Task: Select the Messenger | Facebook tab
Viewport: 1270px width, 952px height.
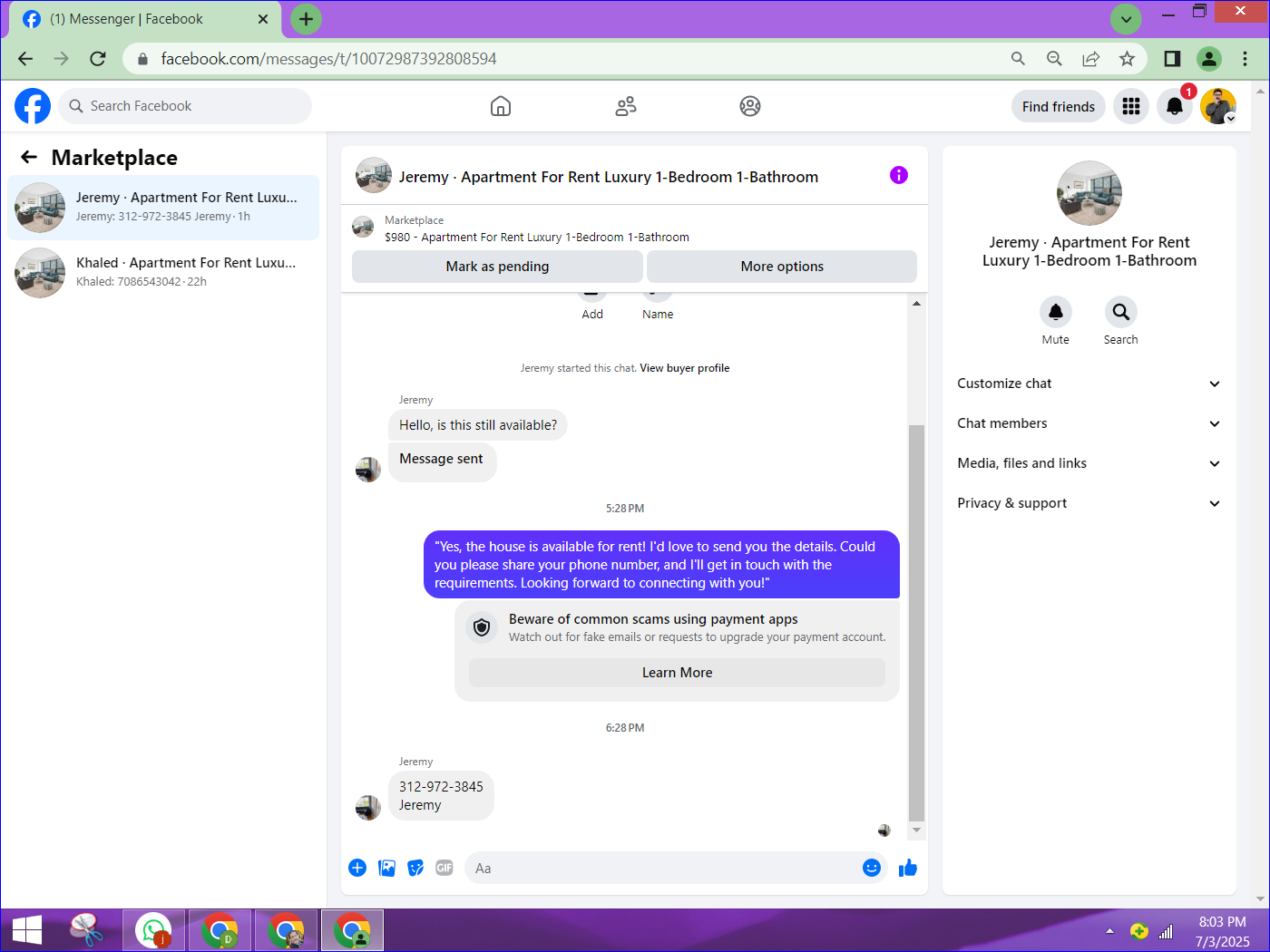Action: [145, 19]
